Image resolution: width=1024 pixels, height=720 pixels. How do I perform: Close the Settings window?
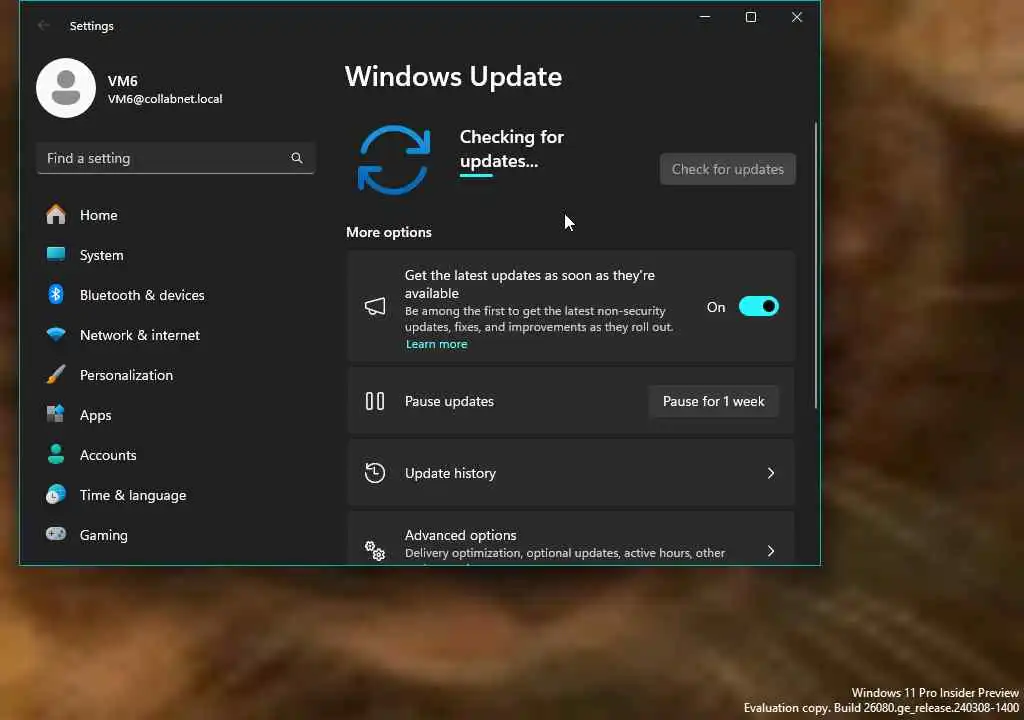pos(797,17)
